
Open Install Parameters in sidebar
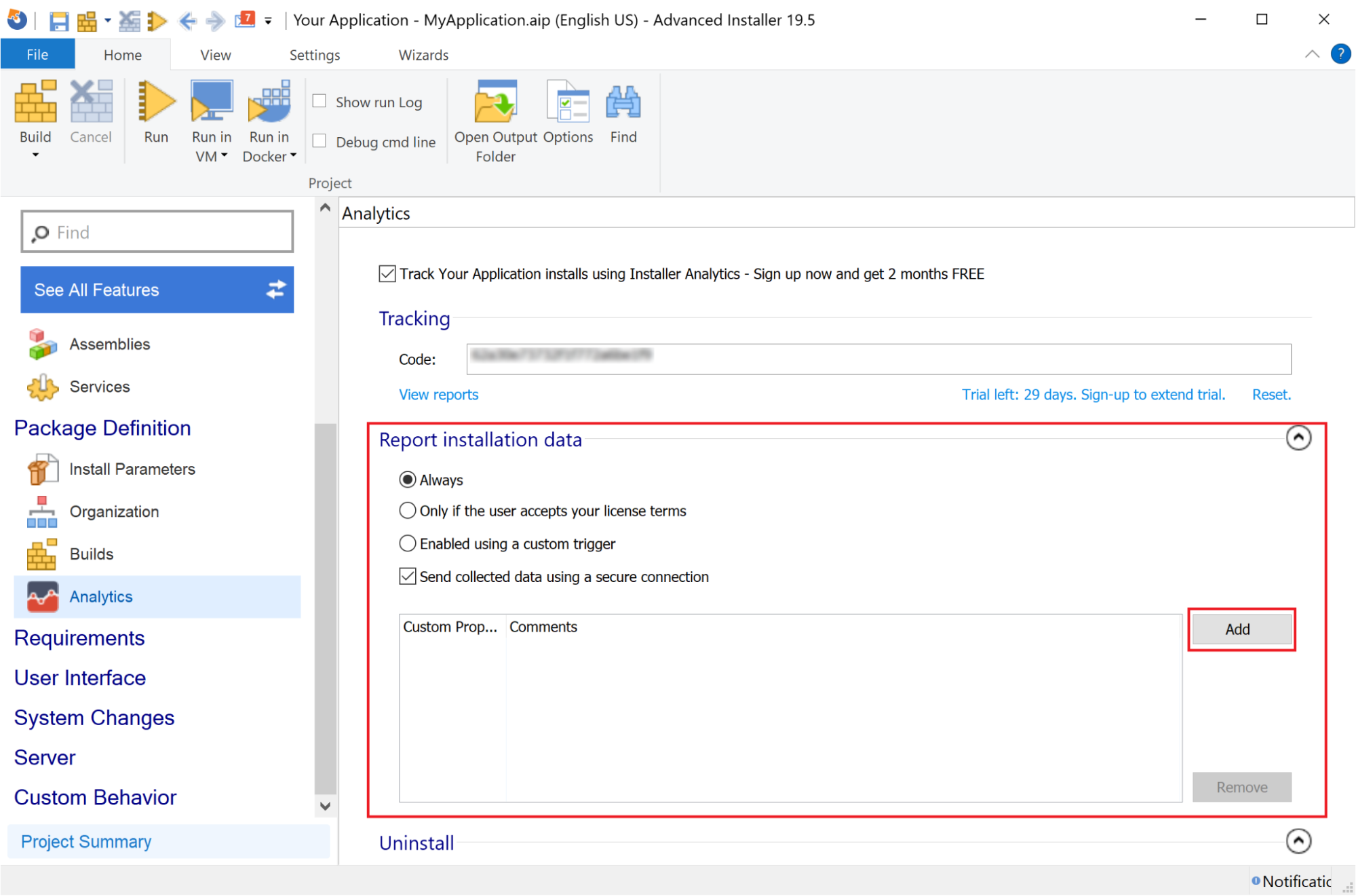[132, 469]
